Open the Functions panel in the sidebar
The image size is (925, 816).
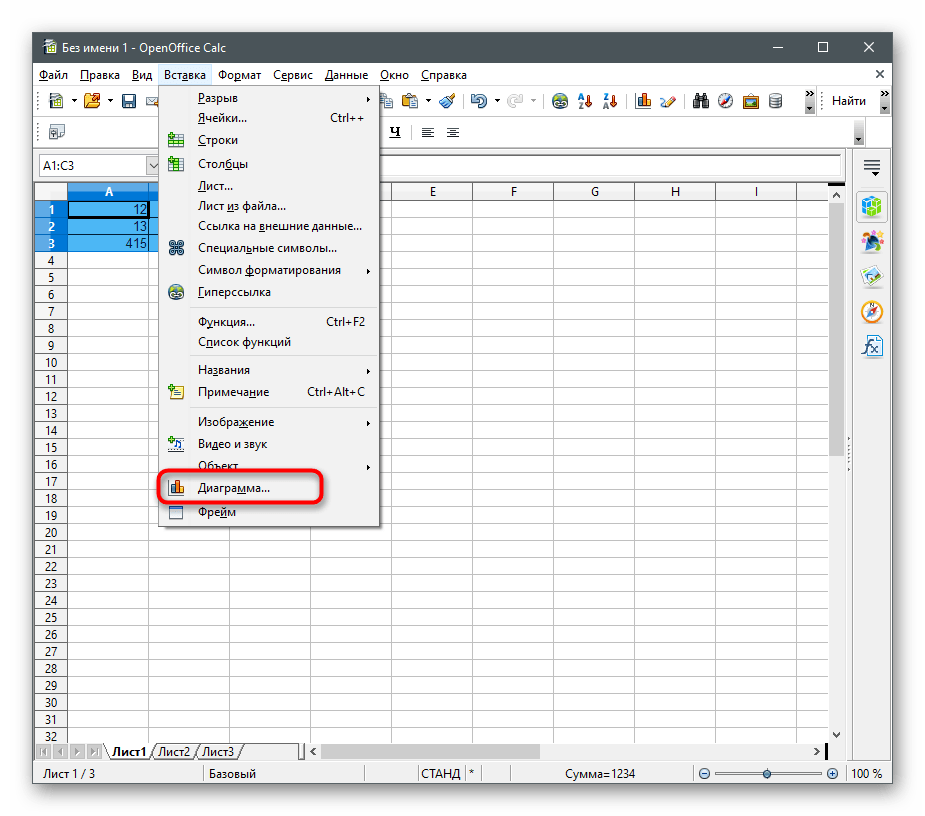(872, 347)
